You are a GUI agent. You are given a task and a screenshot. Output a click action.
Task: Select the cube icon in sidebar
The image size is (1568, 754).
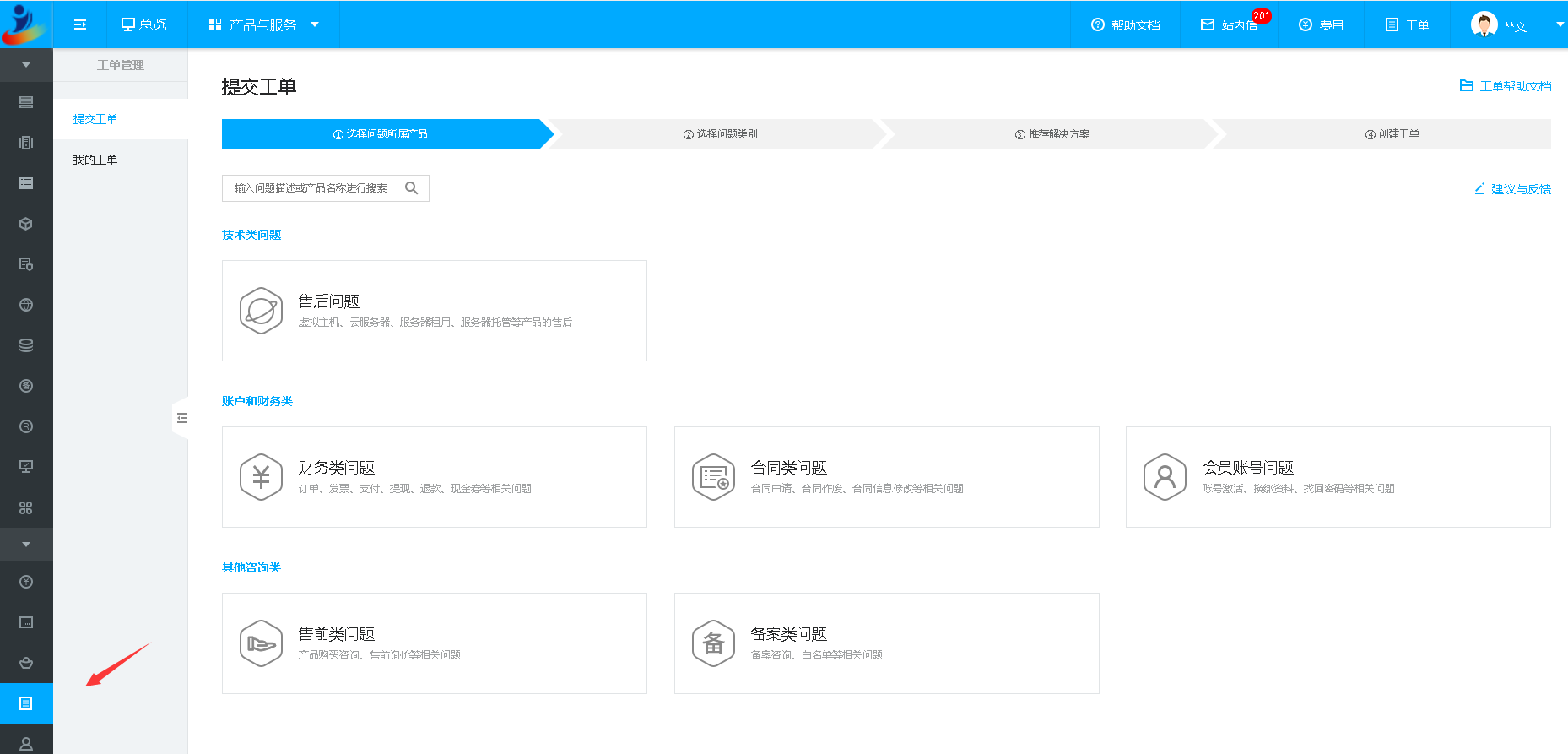[26, 224]
